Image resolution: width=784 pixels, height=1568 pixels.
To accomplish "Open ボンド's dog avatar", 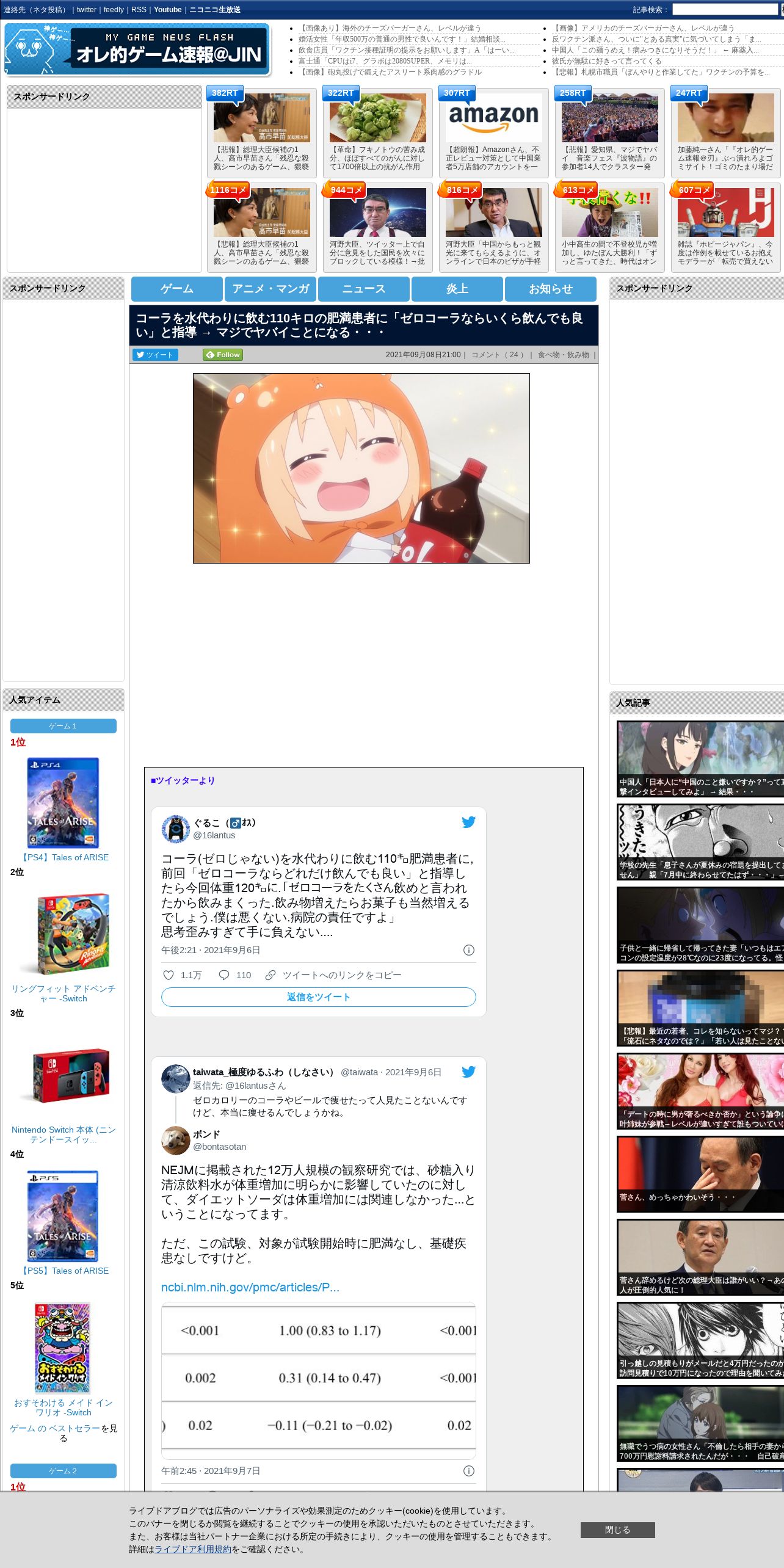I will [x=175, y=1140].
